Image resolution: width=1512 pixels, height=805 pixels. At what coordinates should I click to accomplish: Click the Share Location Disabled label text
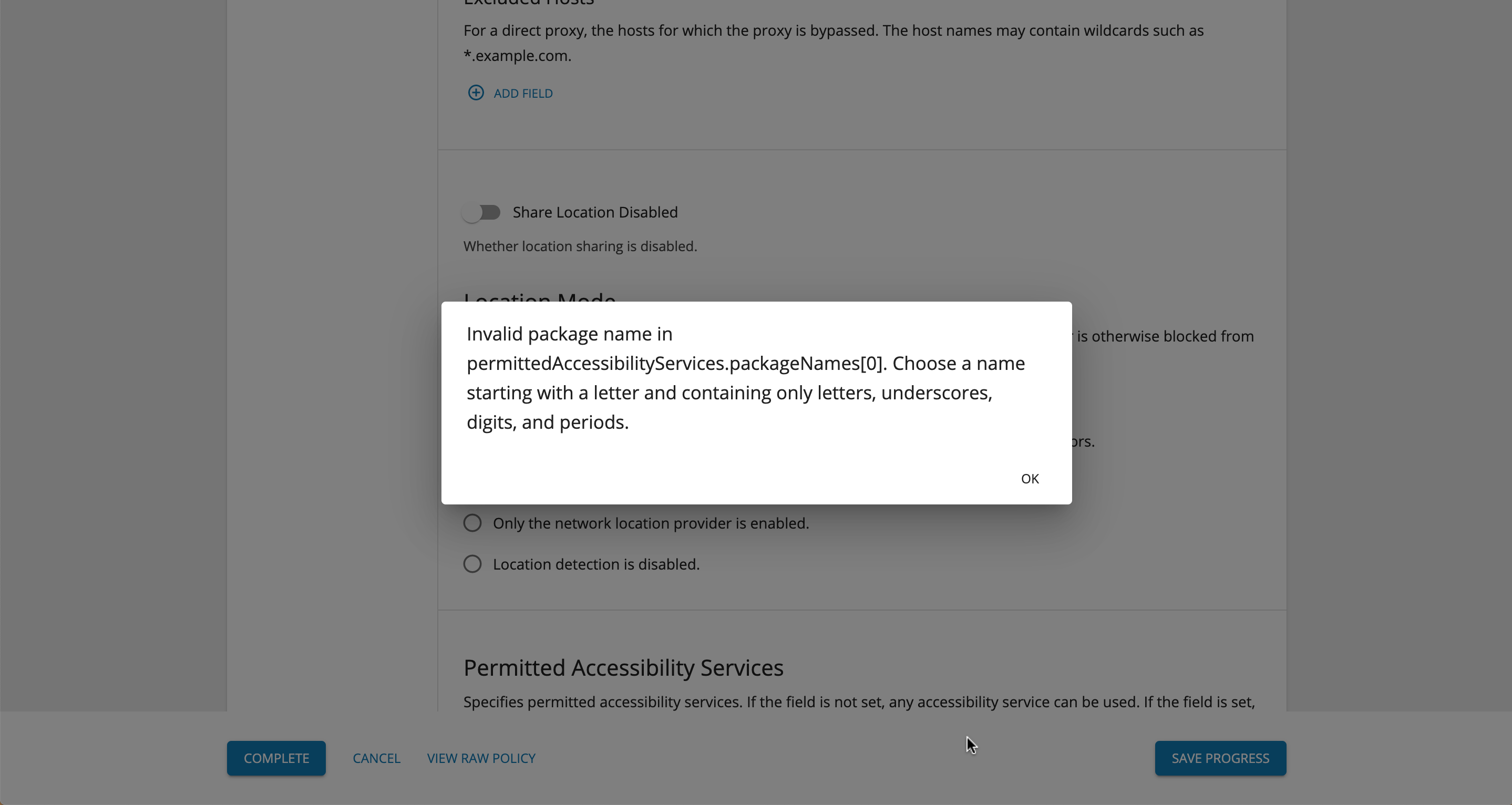point(595,212)
